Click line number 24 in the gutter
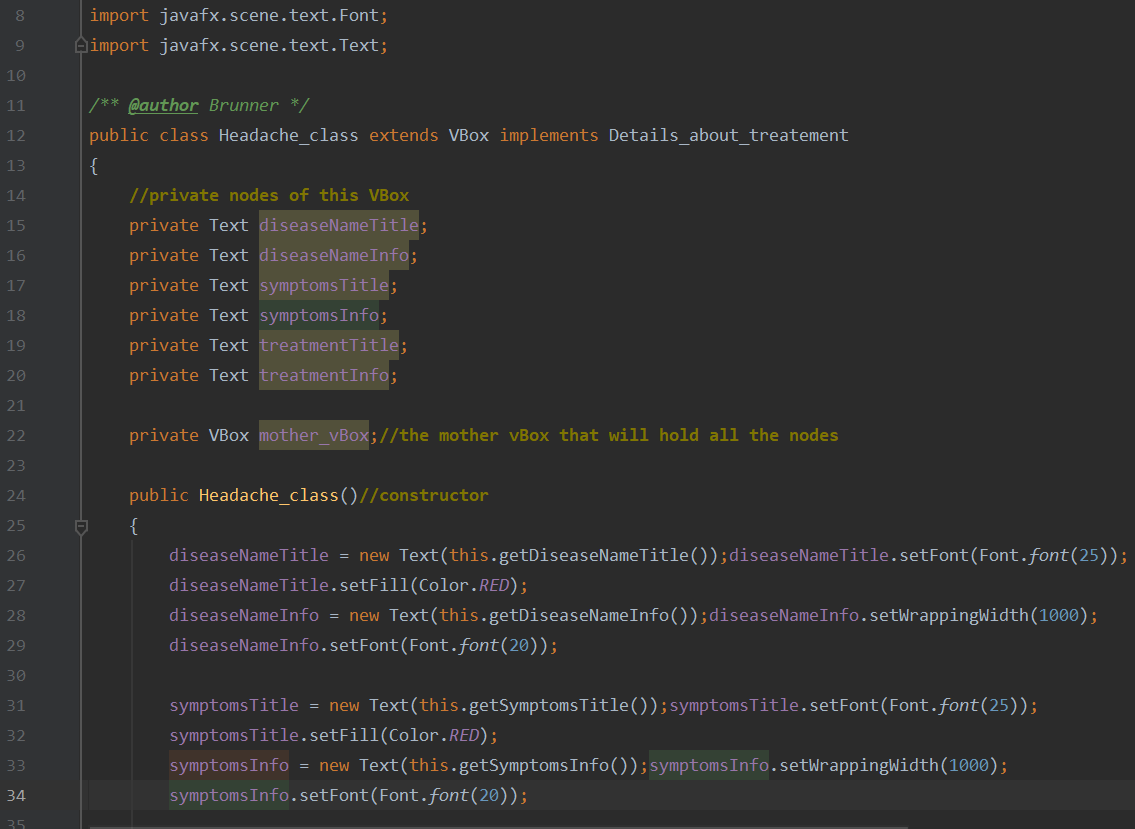 [16, 495]
